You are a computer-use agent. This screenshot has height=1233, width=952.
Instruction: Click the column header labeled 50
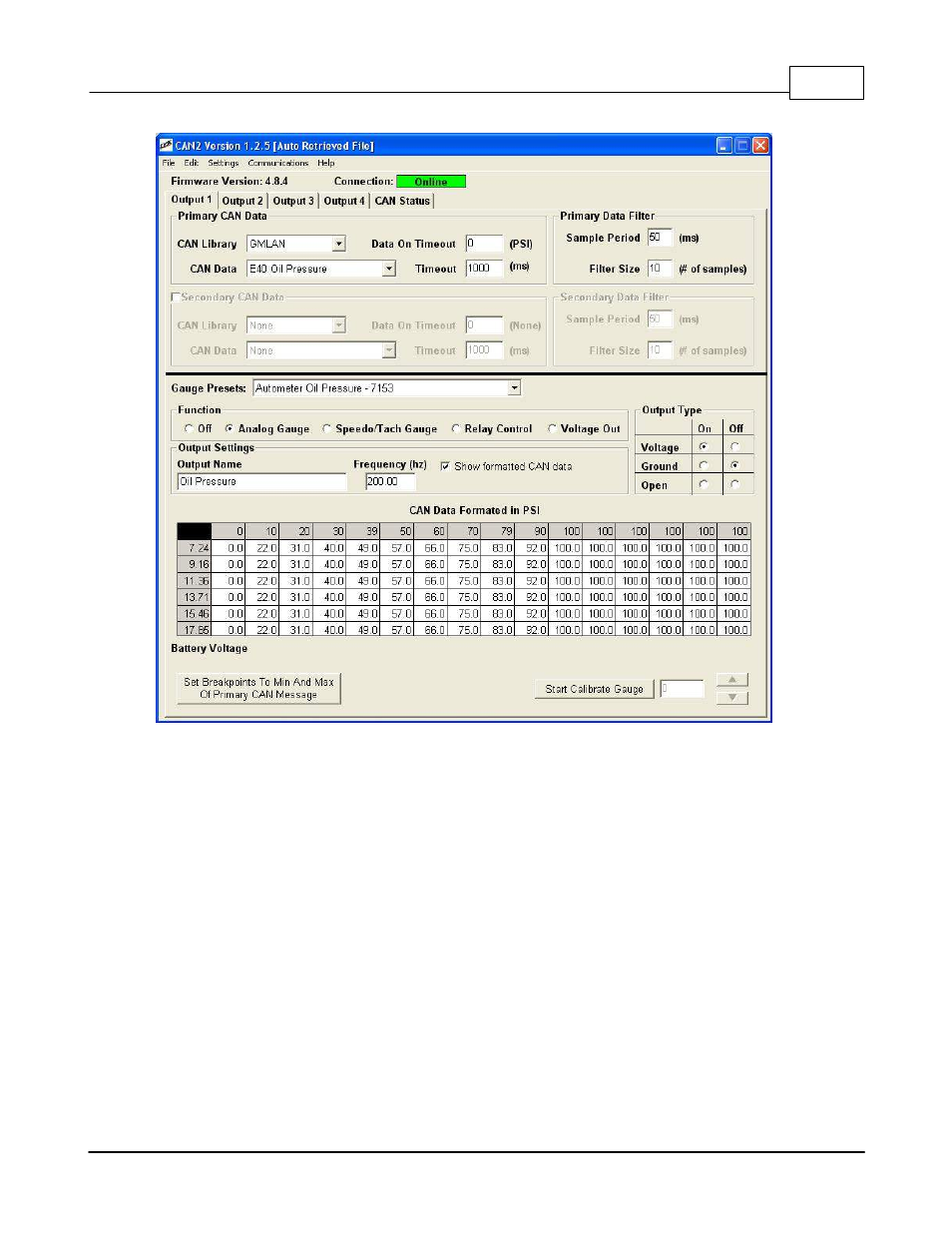397,531
